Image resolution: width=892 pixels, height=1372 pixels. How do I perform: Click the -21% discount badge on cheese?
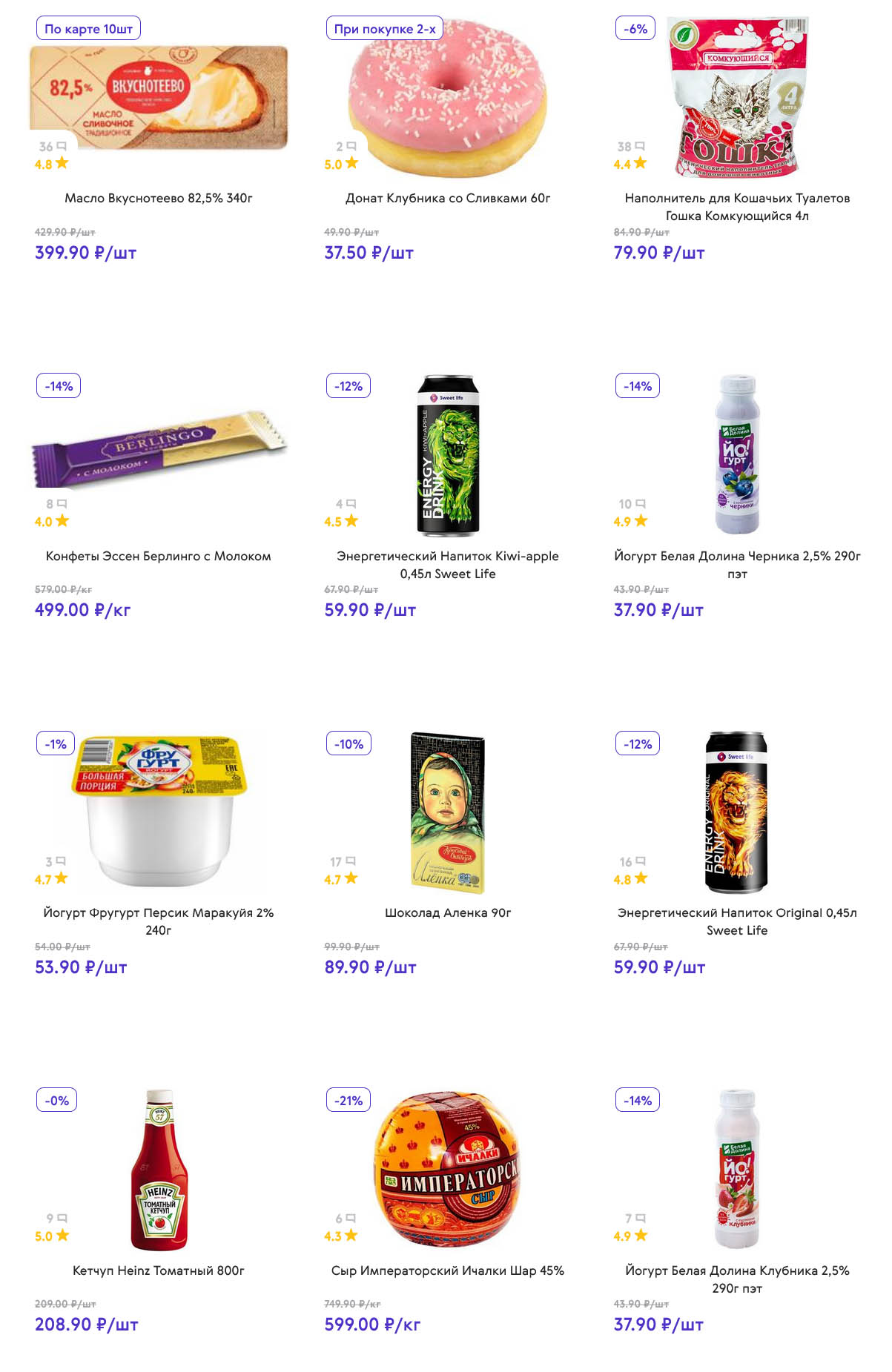click(x=348, y=1100)
